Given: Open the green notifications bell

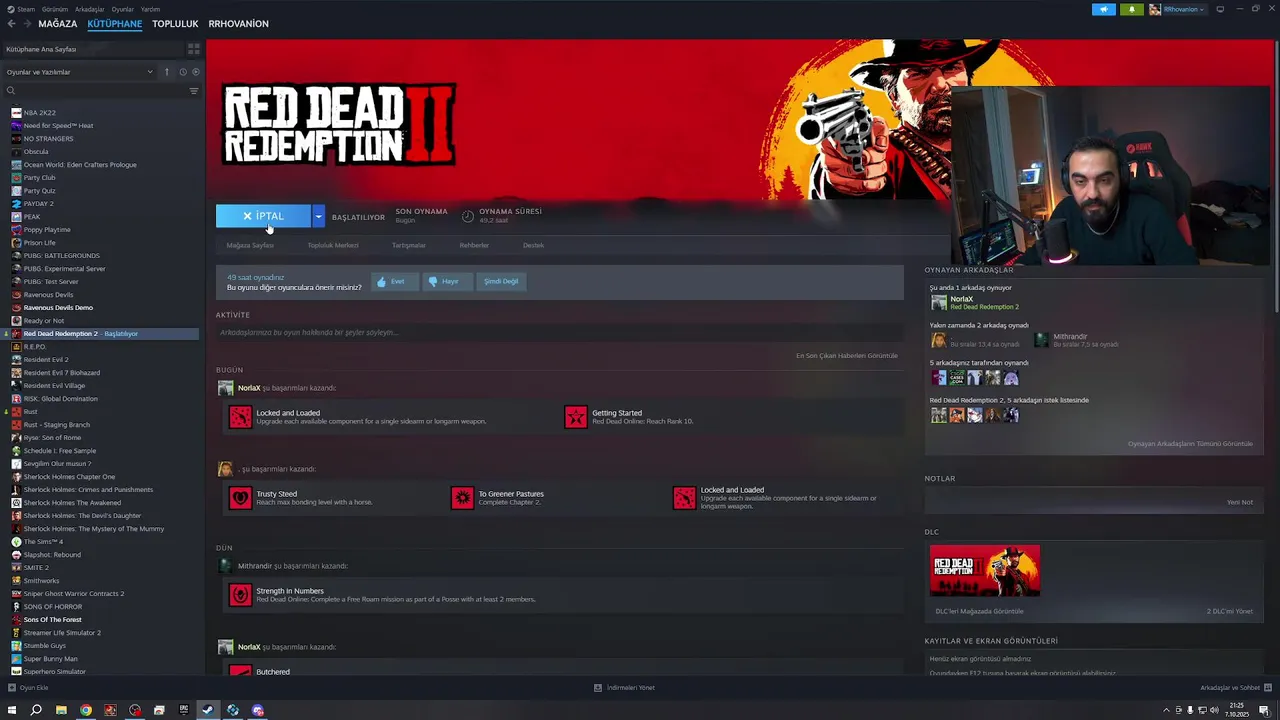Looking at the screenshot, I should tap(1132, 9).
